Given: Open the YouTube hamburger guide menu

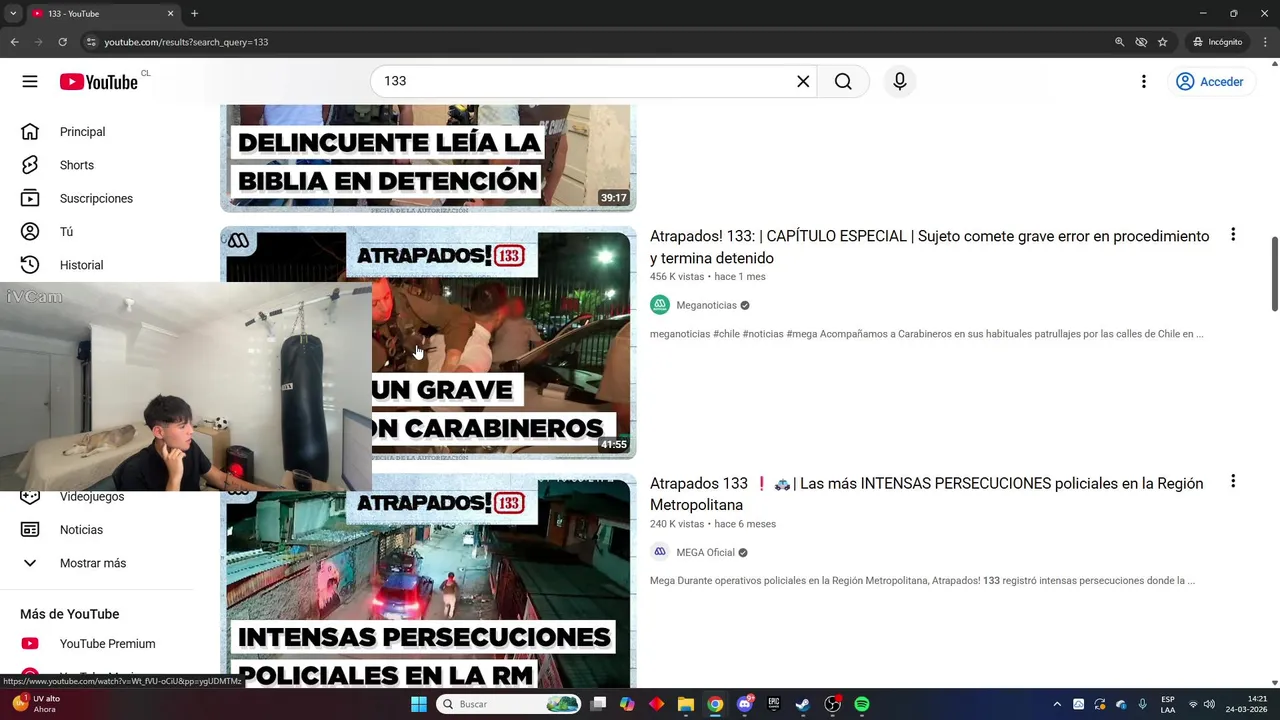Looking at the screenshot, I should [x=30, y=82].
